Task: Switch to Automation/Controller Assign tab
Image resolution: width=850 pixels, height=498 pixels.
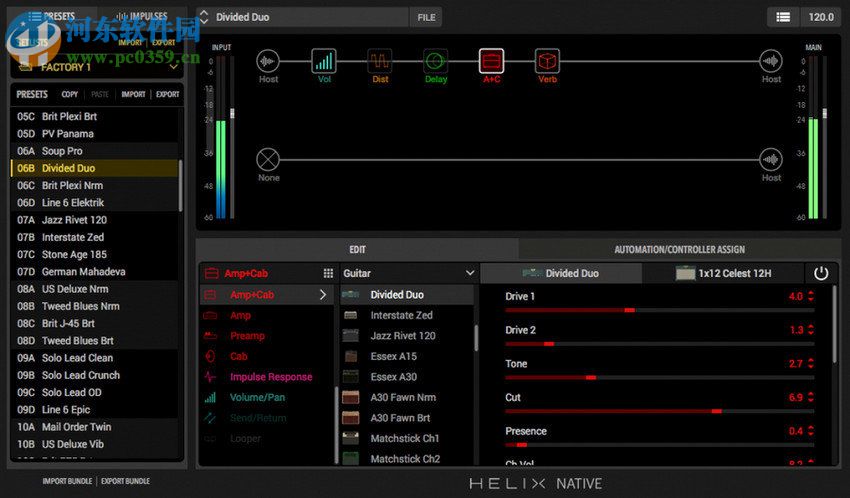Action: (x=679, y=250)
